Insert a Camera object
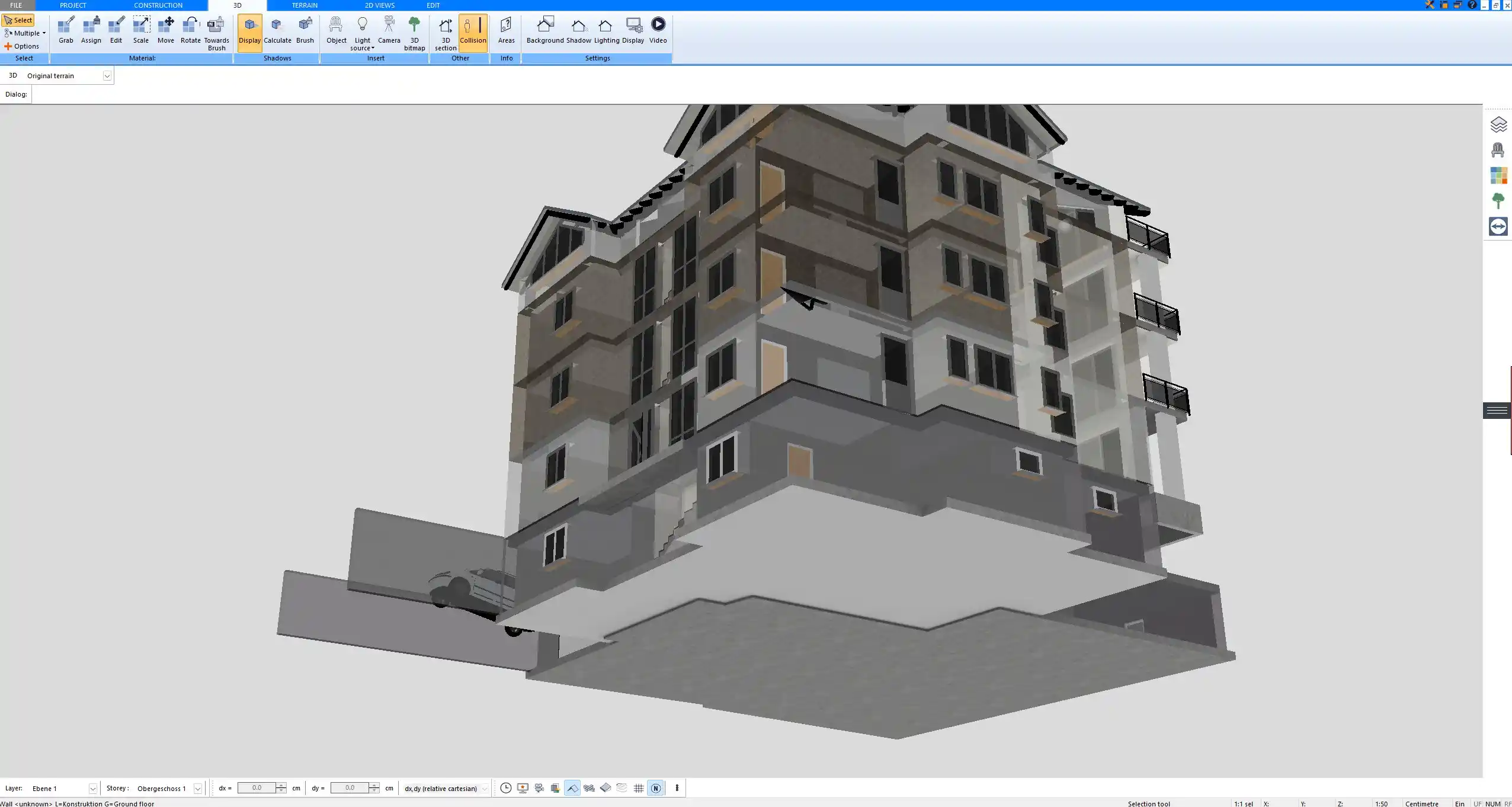 [389, 31]
